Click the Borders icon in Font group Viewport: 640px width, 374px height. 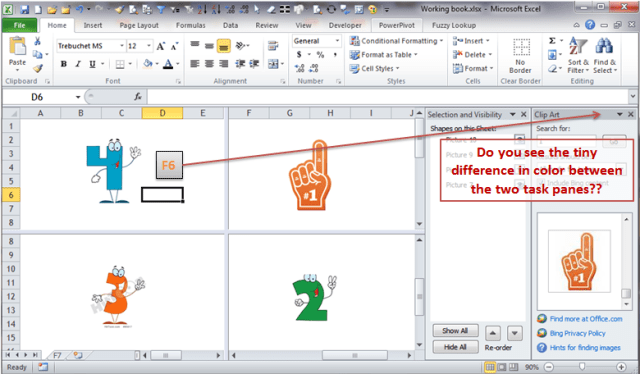point(120,64)
